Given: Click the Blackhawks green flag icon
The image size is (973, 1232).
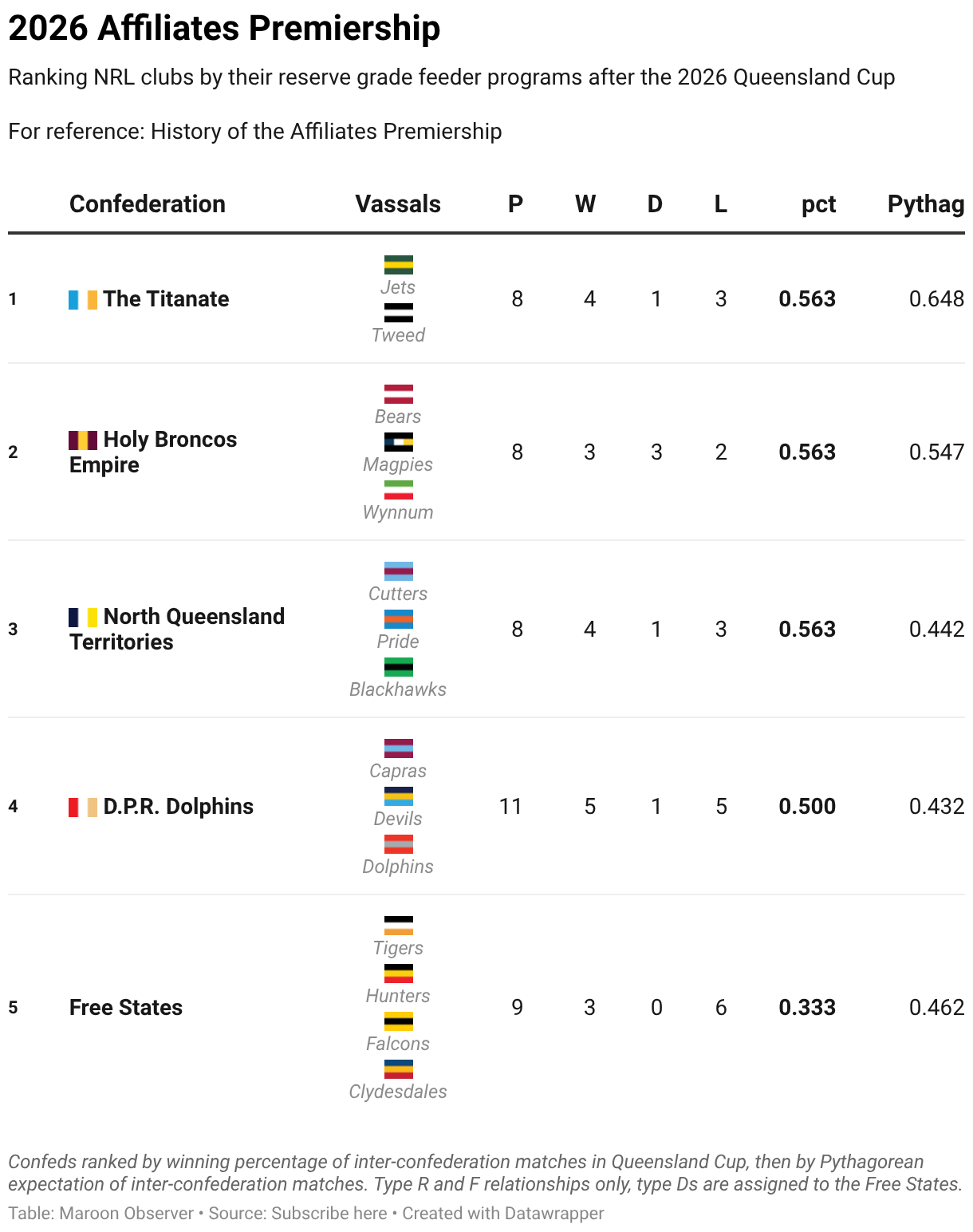Looking at the screenshot, I should (x=398, y=667).
